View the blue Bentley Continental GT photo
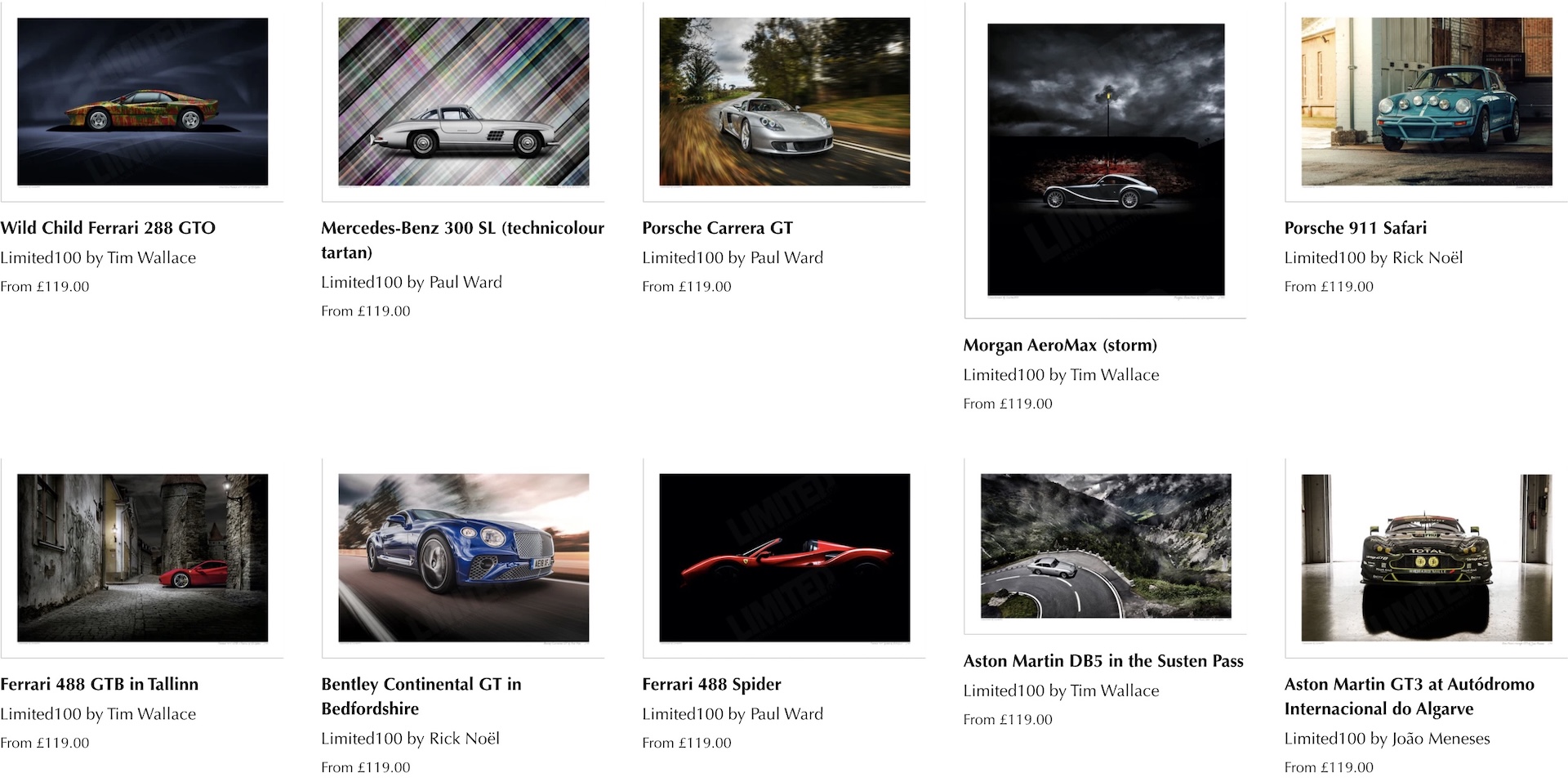Screen dimensions: 1568x782 (463, 558)
